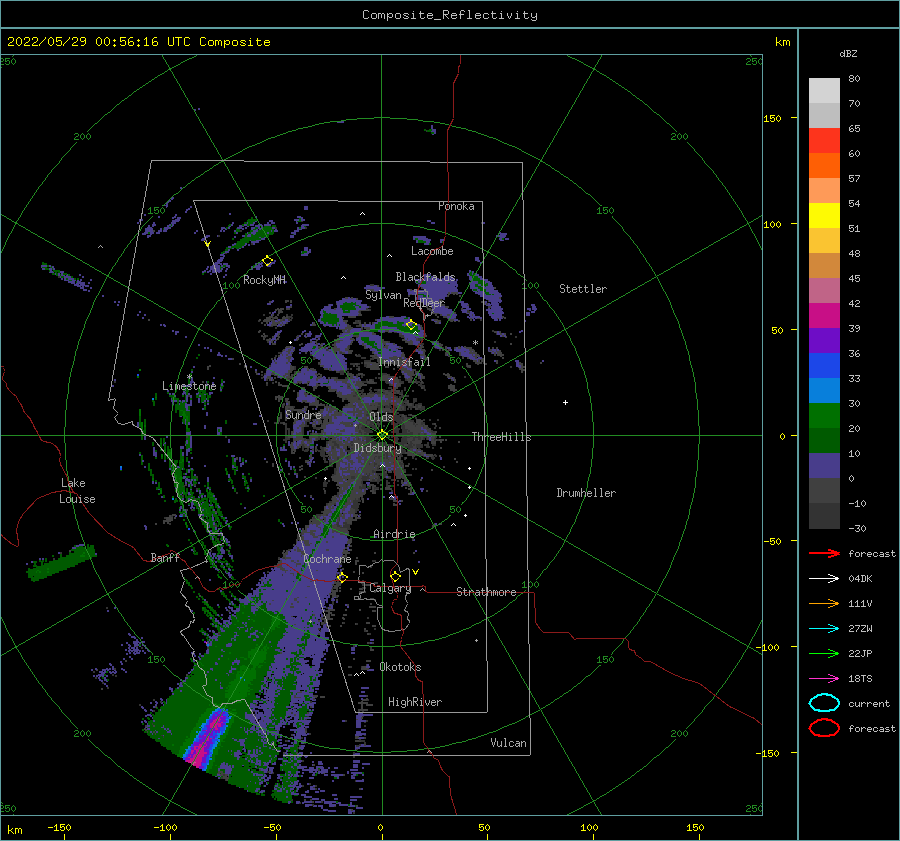The height and width of the screenshot is (841, 900).
Task: Click the -150 tick on bottom axis
Action: (x=59, y=827)
